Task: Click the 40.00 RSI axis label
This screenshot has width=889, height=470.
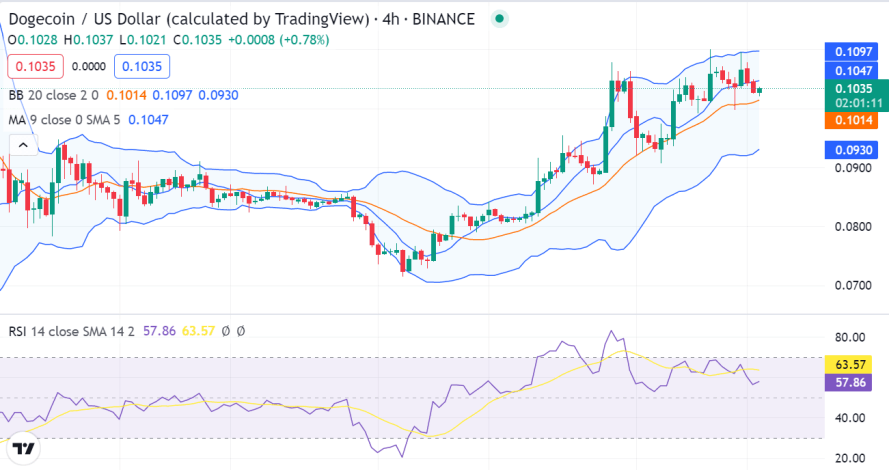Action: point(850,418)
